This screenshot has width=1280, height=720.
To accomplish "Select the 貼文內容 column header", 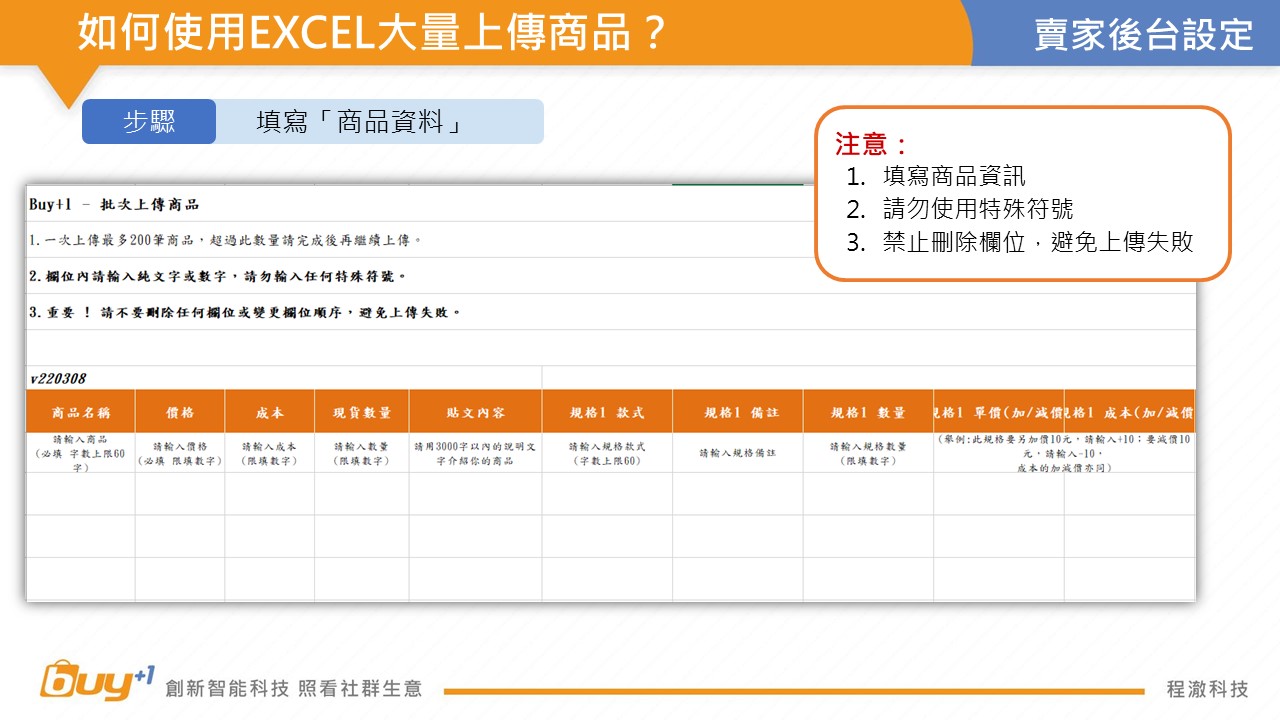I will tap(475, 412).
